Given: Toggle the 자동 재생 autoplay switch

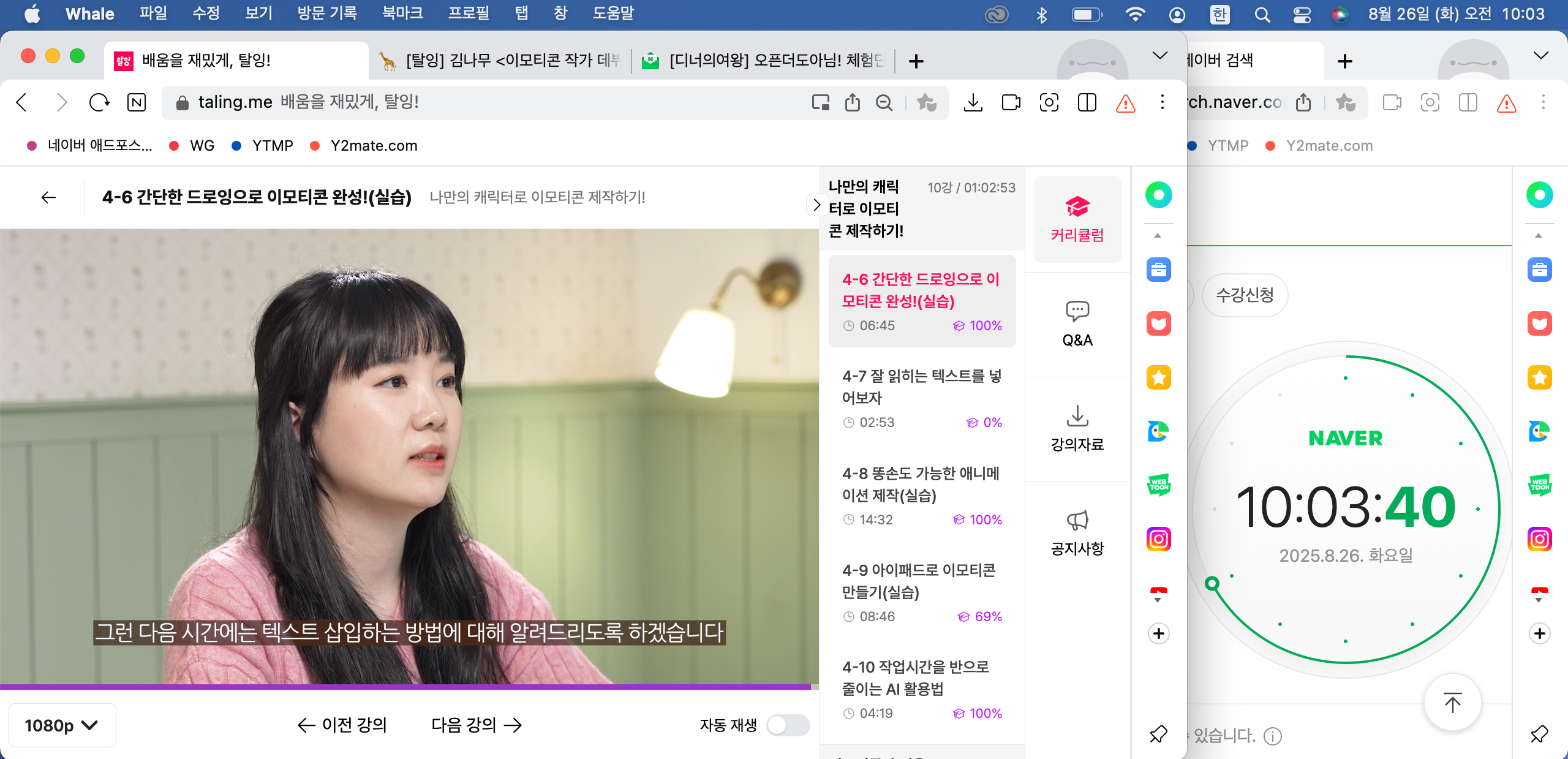Looking at the screenshot, I should click(x=788, y=725).
